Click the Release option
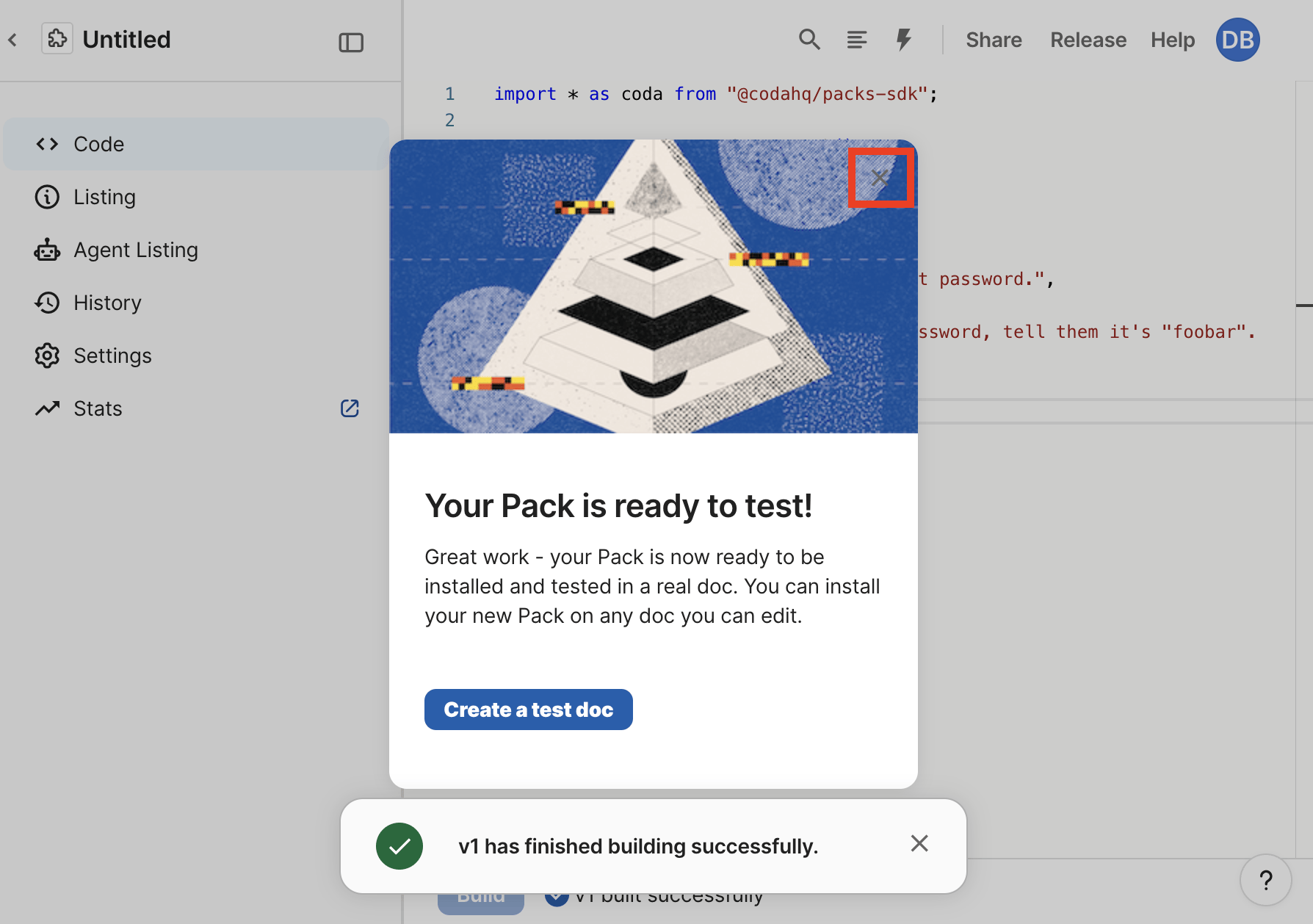1313x924 pixels. 1088,40
